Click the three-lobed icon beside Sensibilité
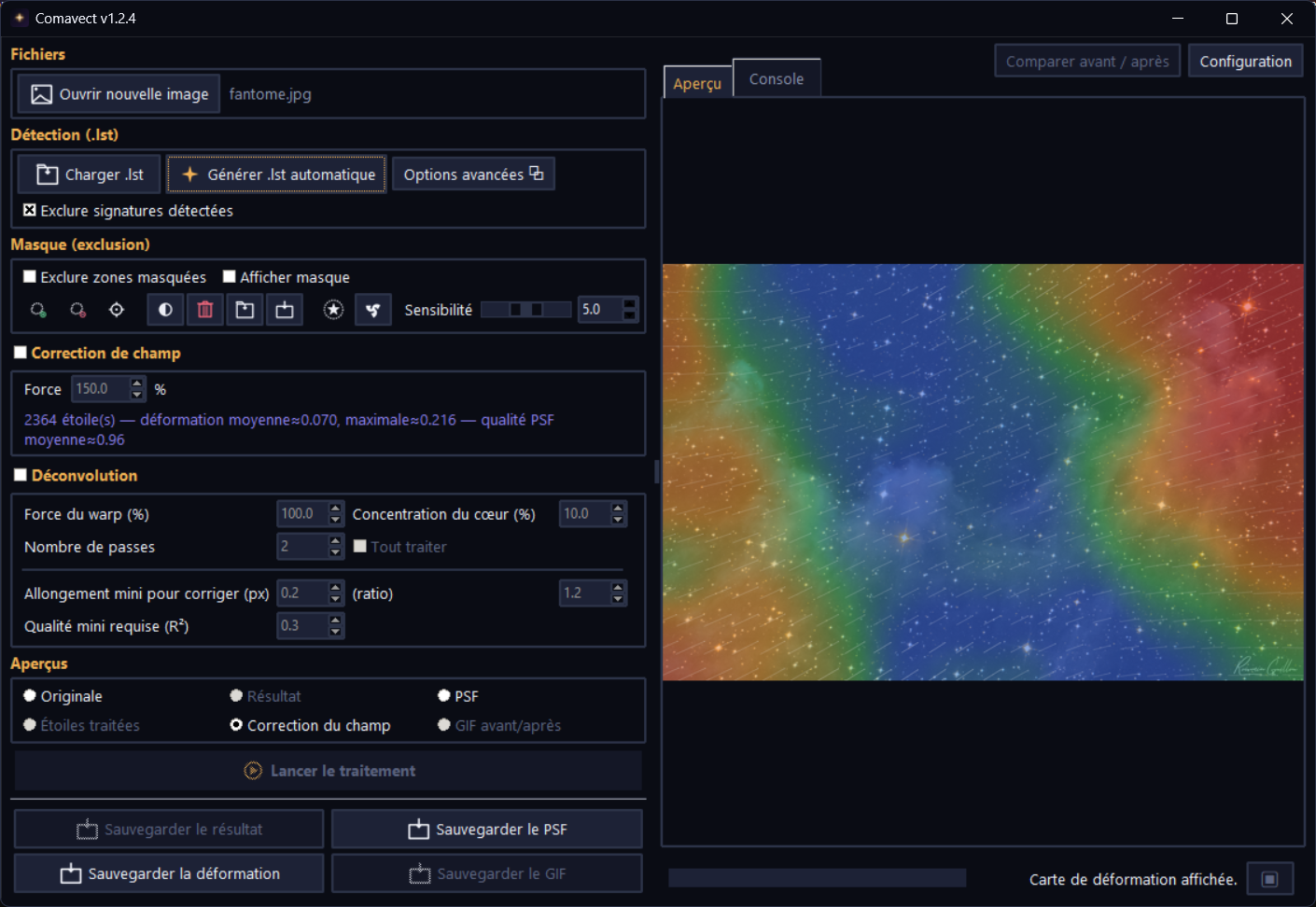The width and height of the screenshot is (1316, 907). 372,310
